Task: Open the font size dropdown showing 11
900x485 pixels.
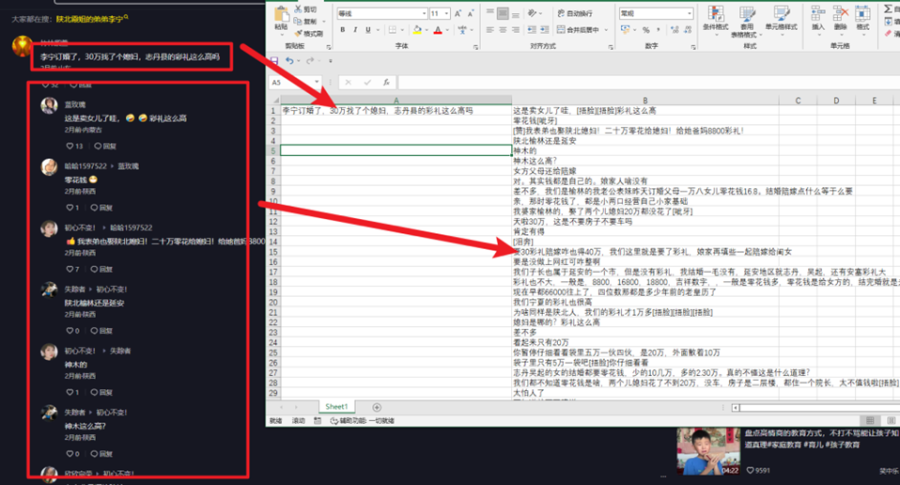Action: [439, 13]
